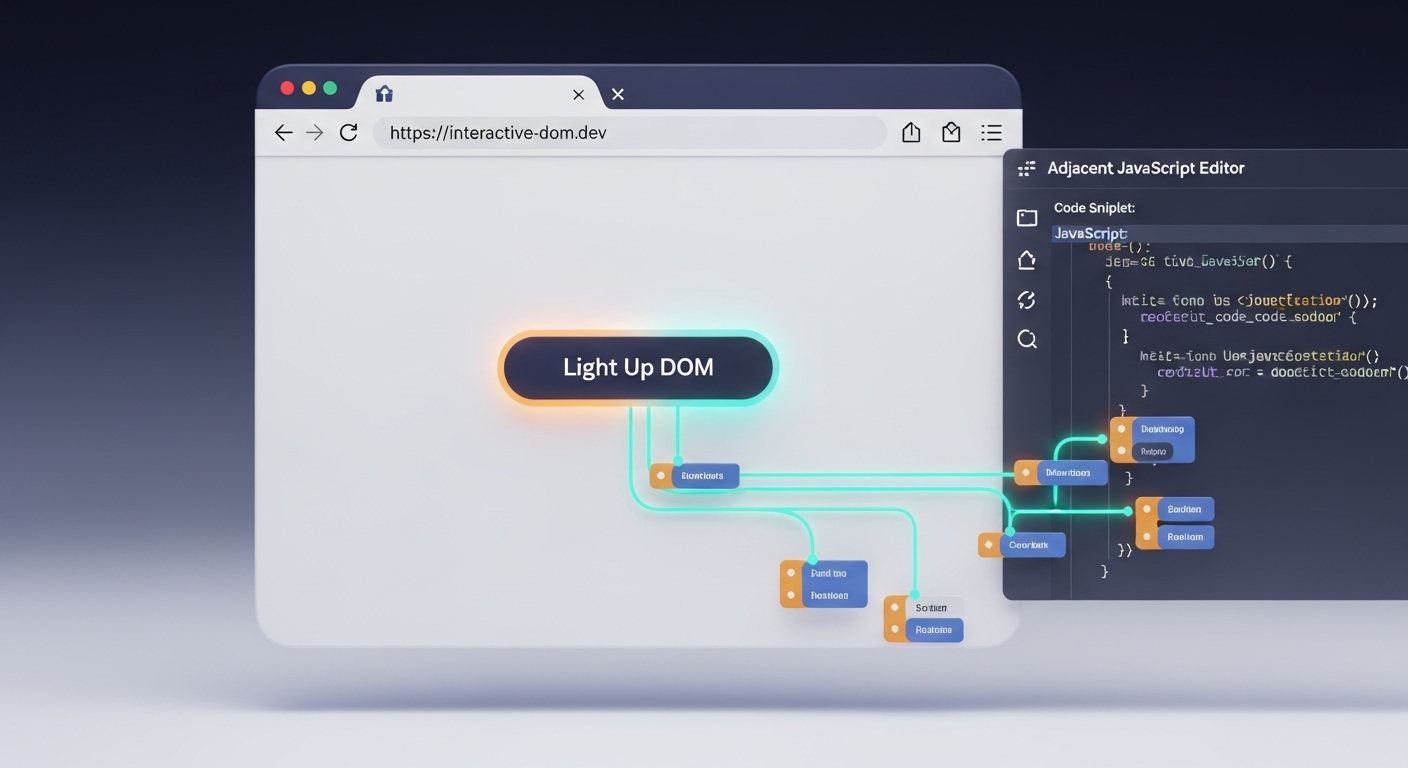Click the browser forward arrow

tap(315, 133)
